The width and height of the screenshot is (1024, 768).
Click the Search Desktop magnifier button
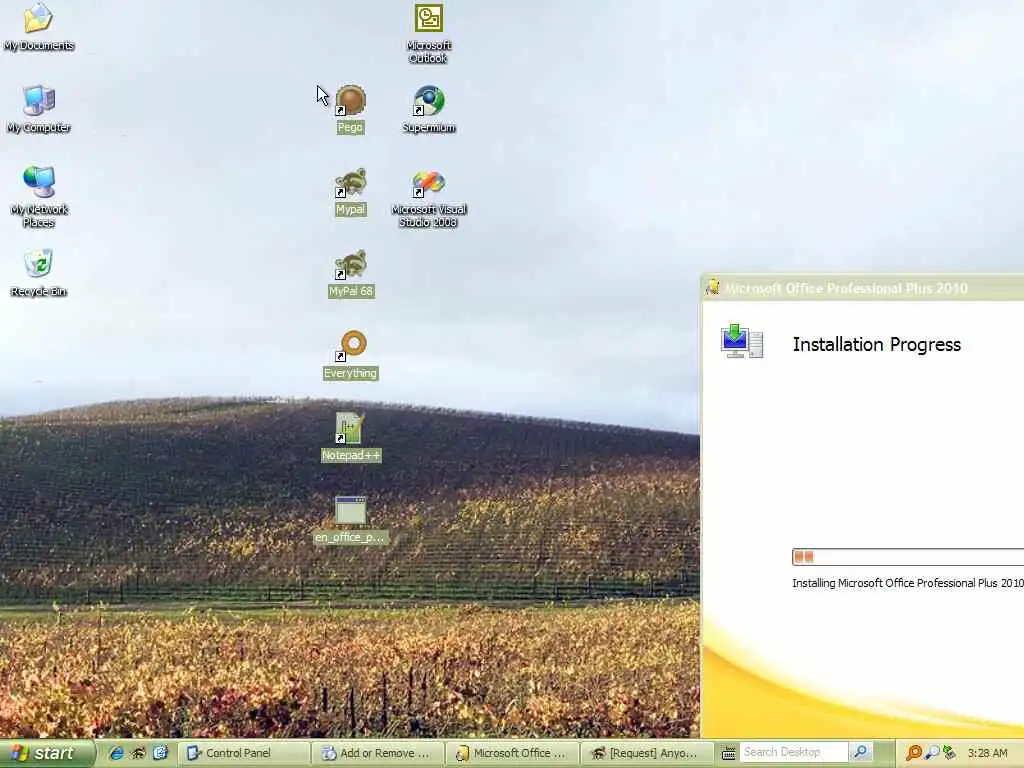tap(861, 752)
